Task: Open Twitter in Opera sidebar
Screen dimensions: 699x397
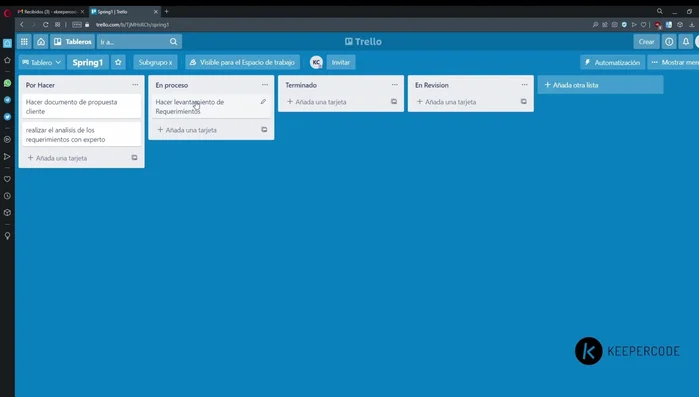Action: (7, 117)
